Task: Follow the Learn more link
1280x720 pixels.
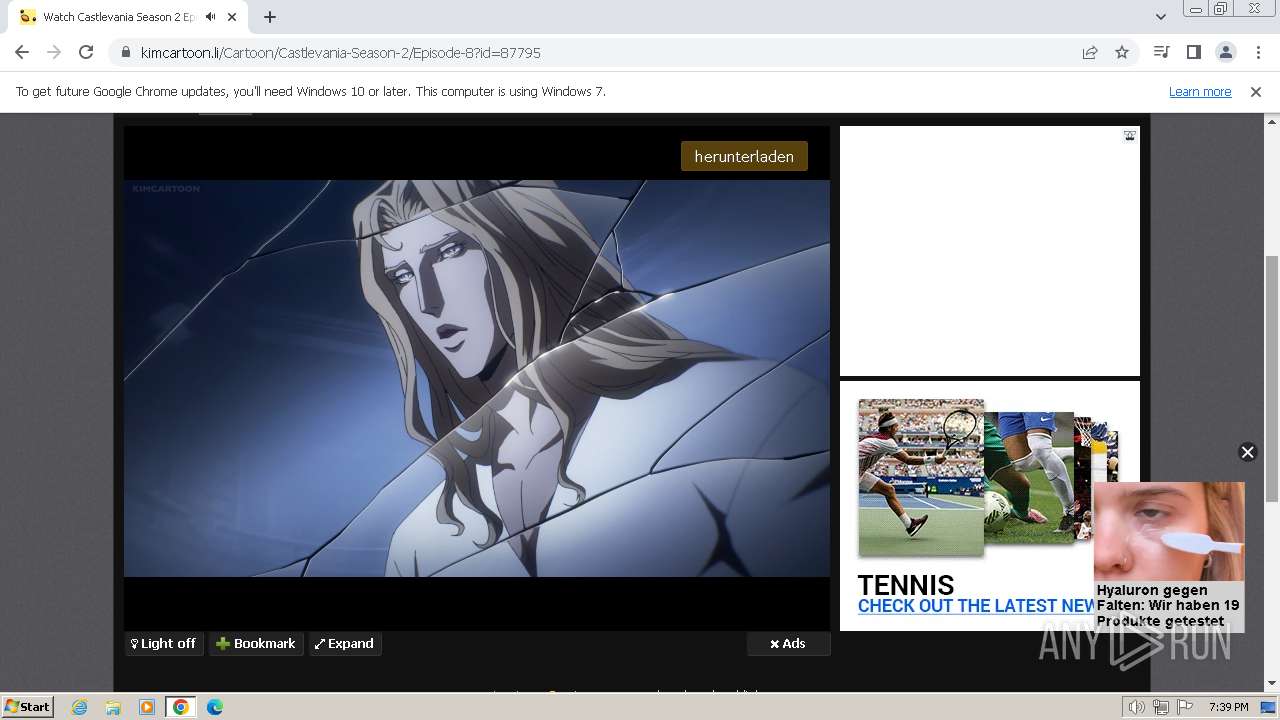Action: pos(1200,92)
